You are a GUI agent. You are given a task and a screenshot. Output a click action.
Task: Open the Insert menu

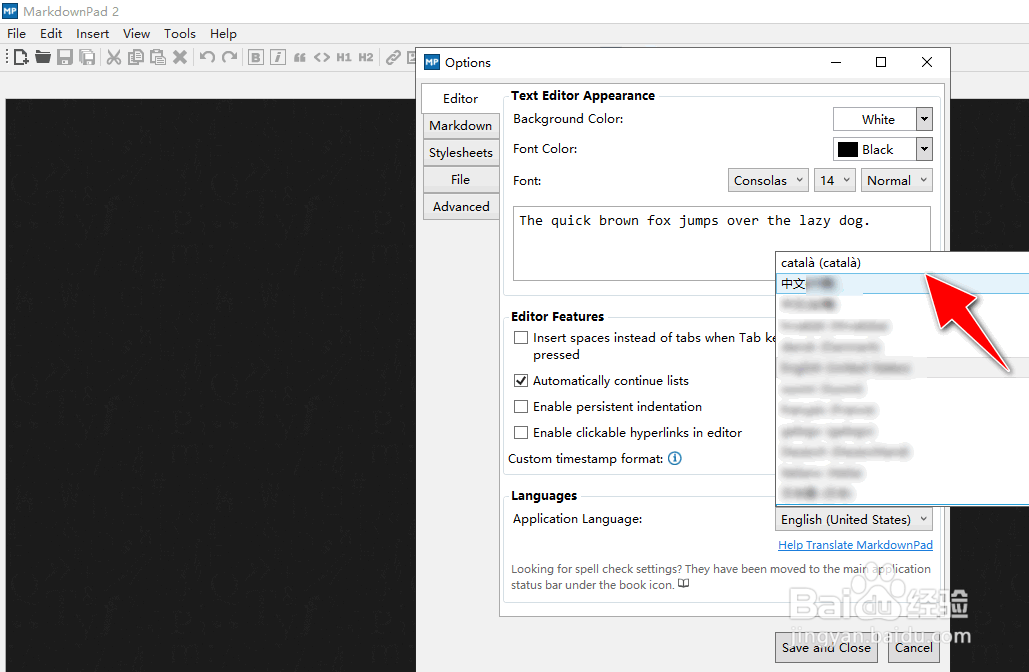pos(93,33)
